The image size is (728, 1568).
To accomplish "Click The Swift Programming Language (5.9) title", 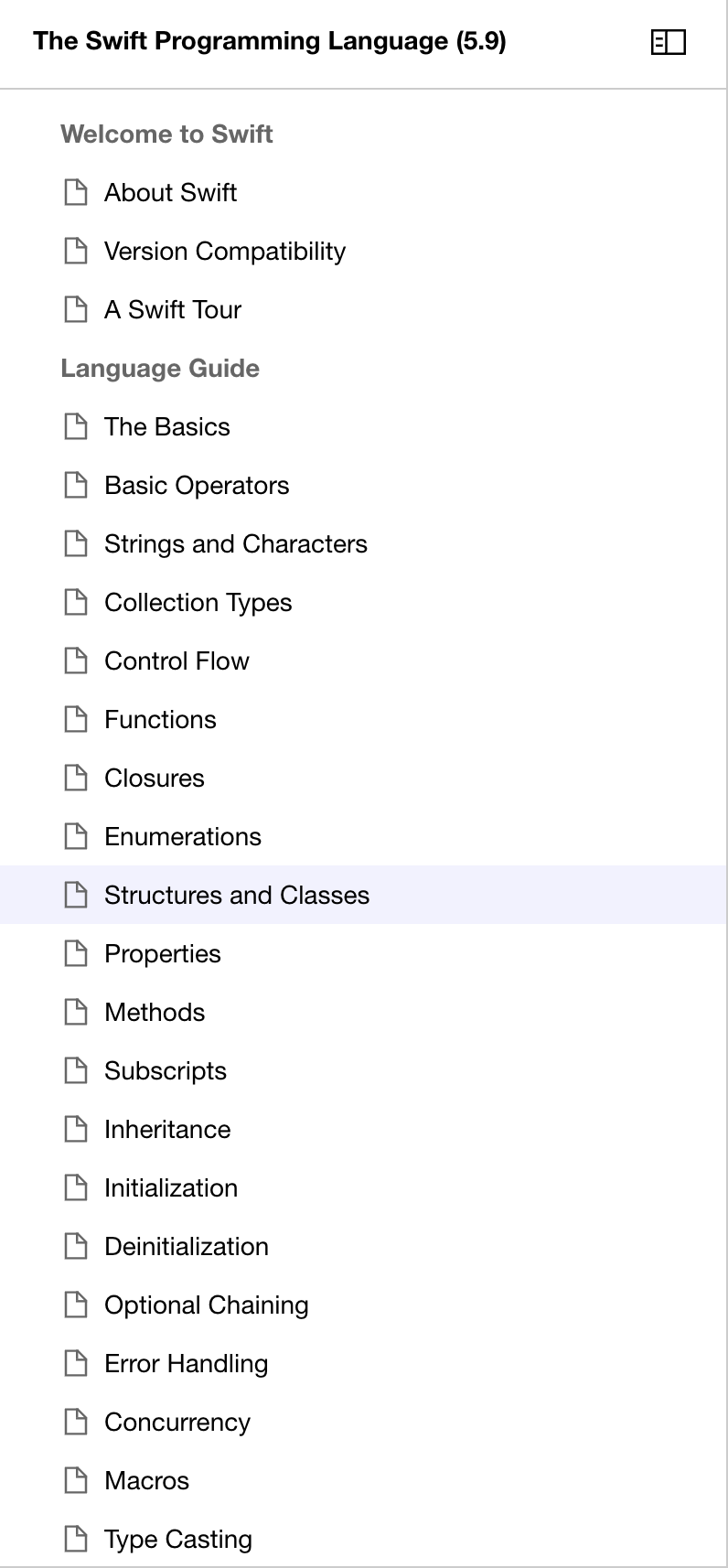I will (270, 41).
